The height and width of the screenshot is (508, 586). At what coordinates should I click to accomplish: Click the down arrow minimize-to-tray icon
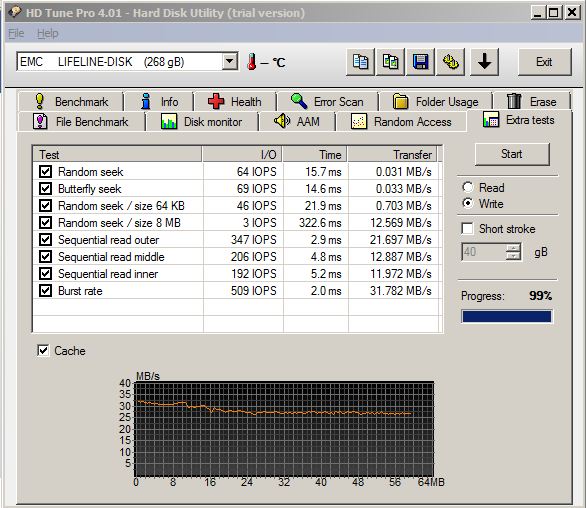[x=484, y=62]
